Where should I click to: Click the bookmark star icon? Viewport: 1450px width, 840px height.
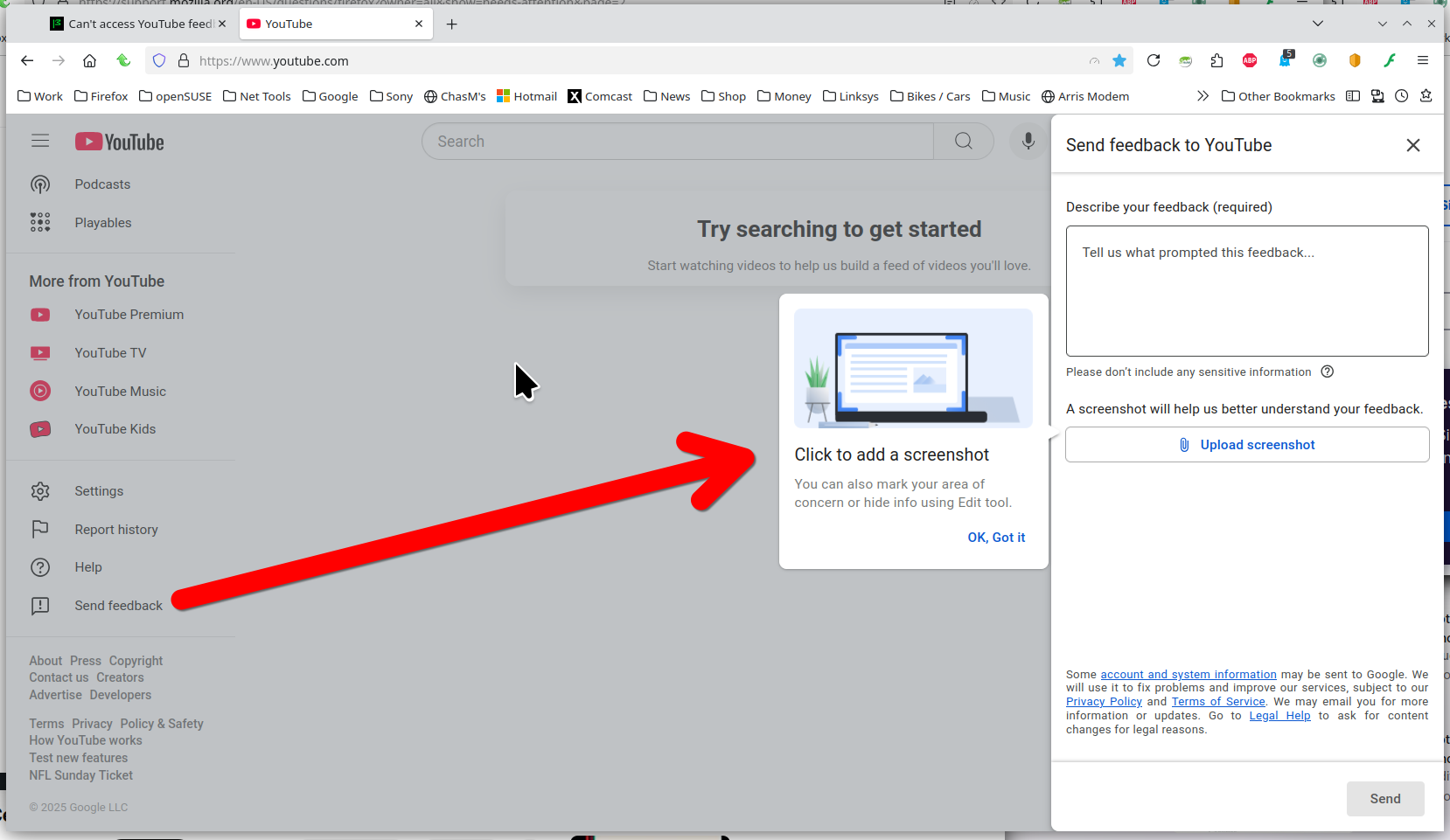pyautogui.click(x=1119, y=60)
